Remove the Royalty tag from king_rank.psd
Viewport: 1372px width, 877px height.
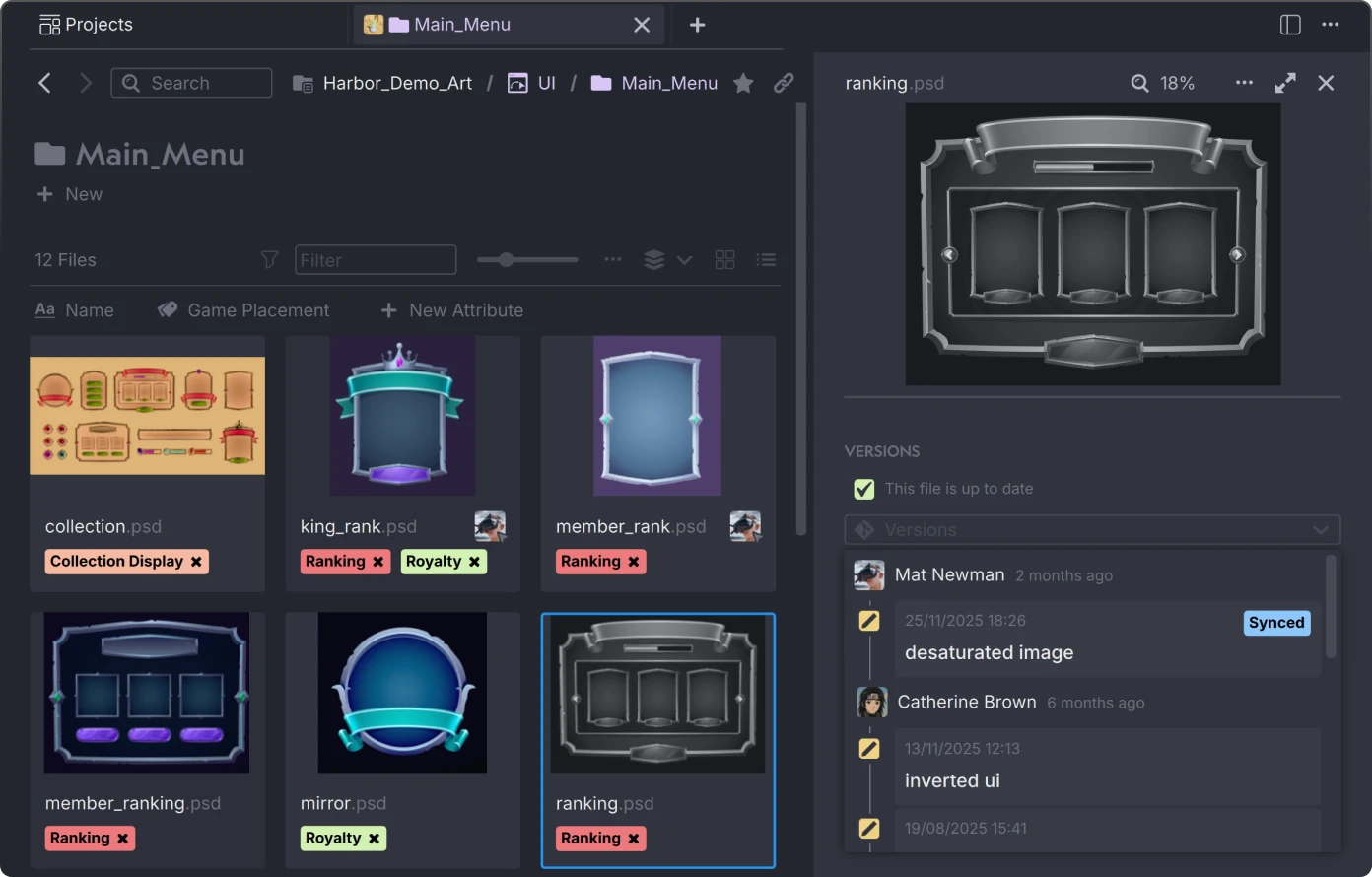click(x=474, y=561)
